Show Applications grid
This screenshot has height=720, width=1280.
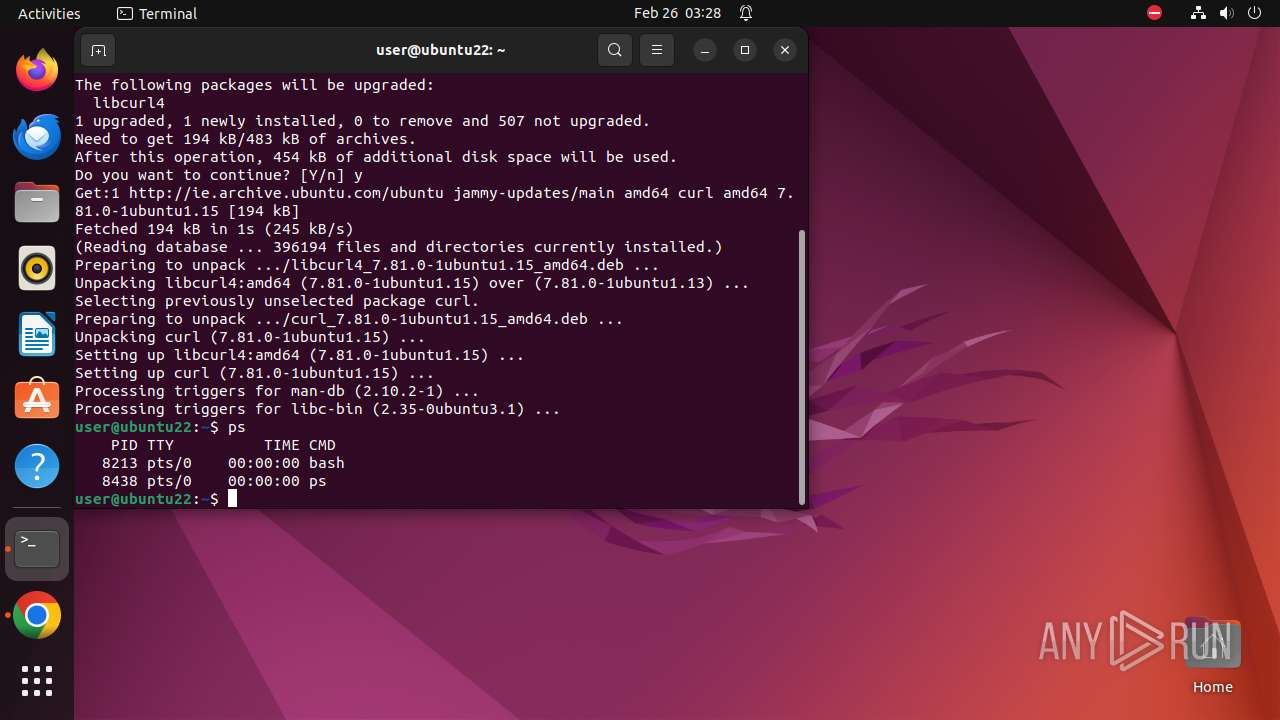(37, 681)
